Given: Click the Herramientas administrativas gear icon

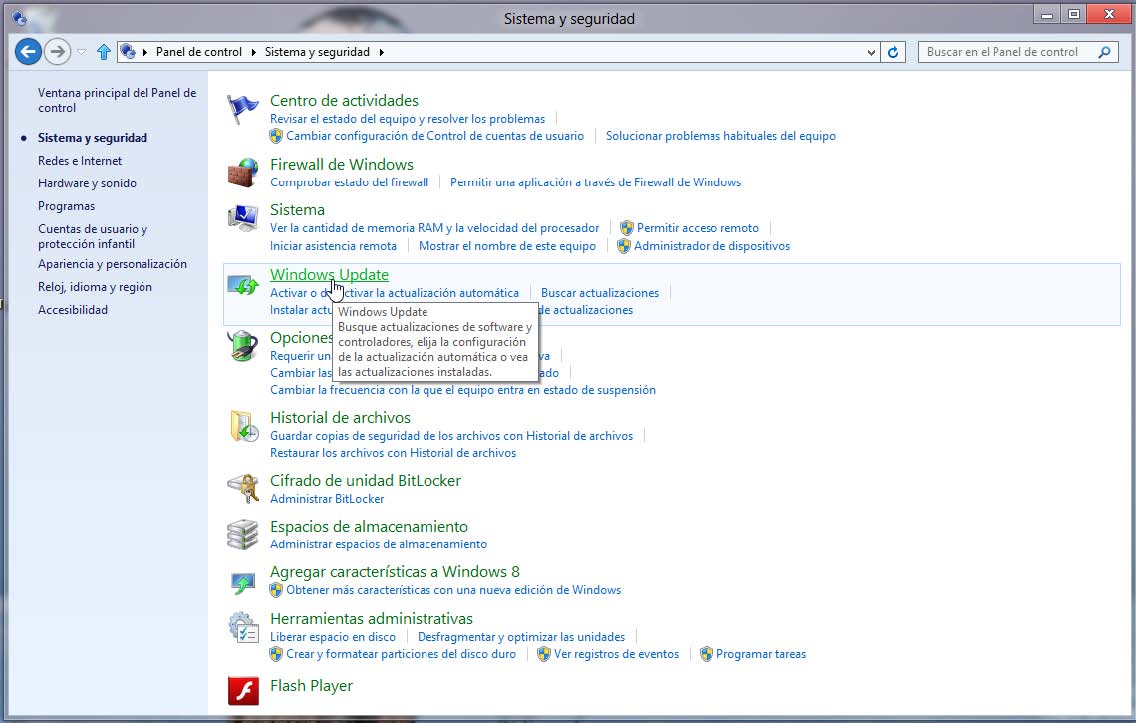Looking at the screenshot, I should coord(242,627).
